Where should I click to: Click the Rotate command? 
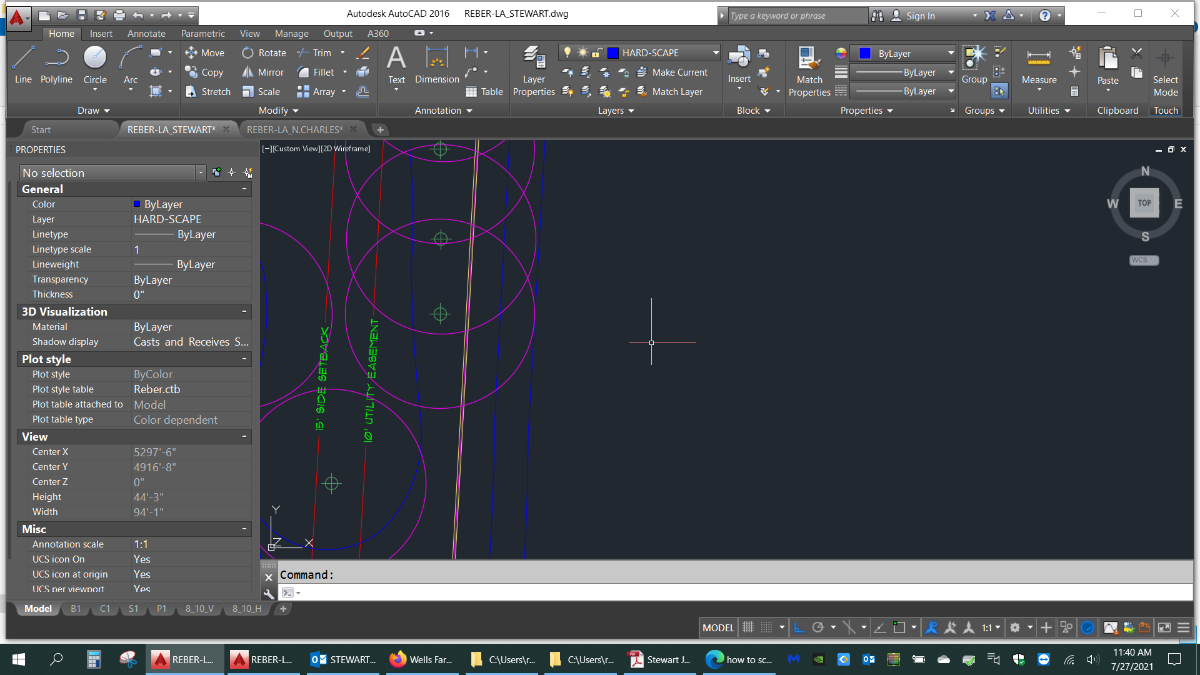tap(264, 53)
